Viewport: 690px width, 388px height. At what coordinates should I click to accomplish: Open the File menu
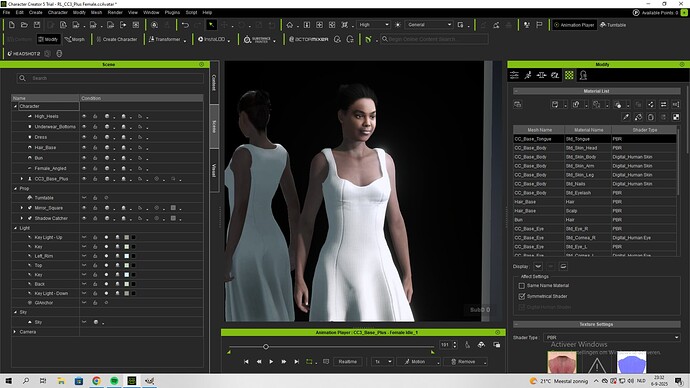click(x=6, y=12)
